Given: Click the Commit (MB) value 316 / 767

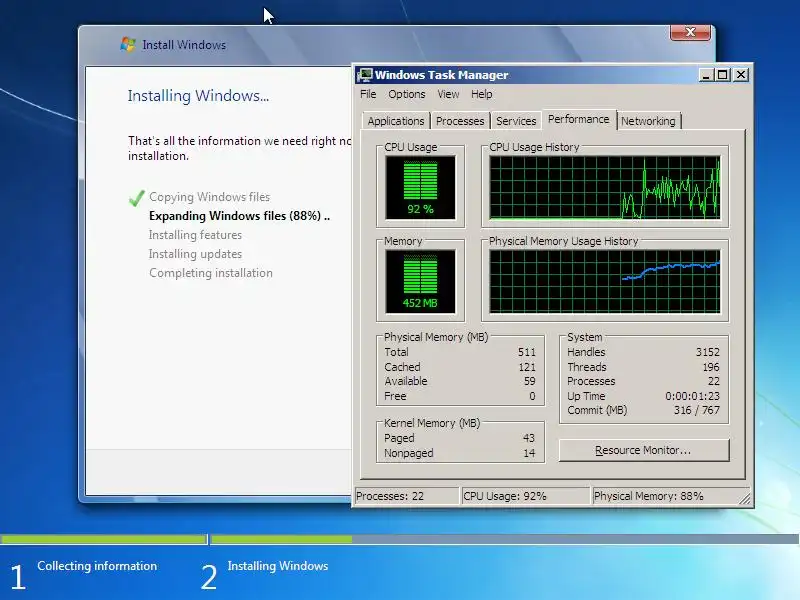Looking at the screenshot, I should [696, 410].
